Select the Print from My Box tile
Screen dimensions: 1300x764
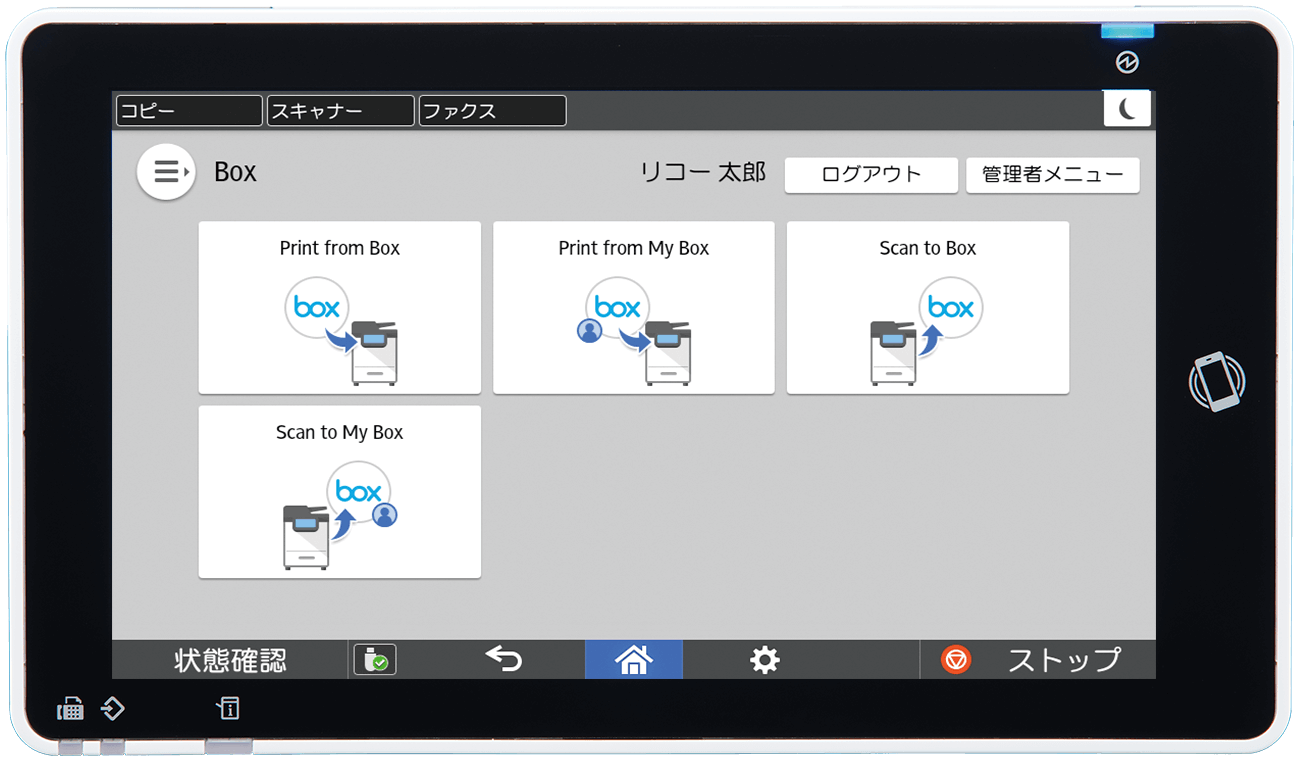pos(634,308)
